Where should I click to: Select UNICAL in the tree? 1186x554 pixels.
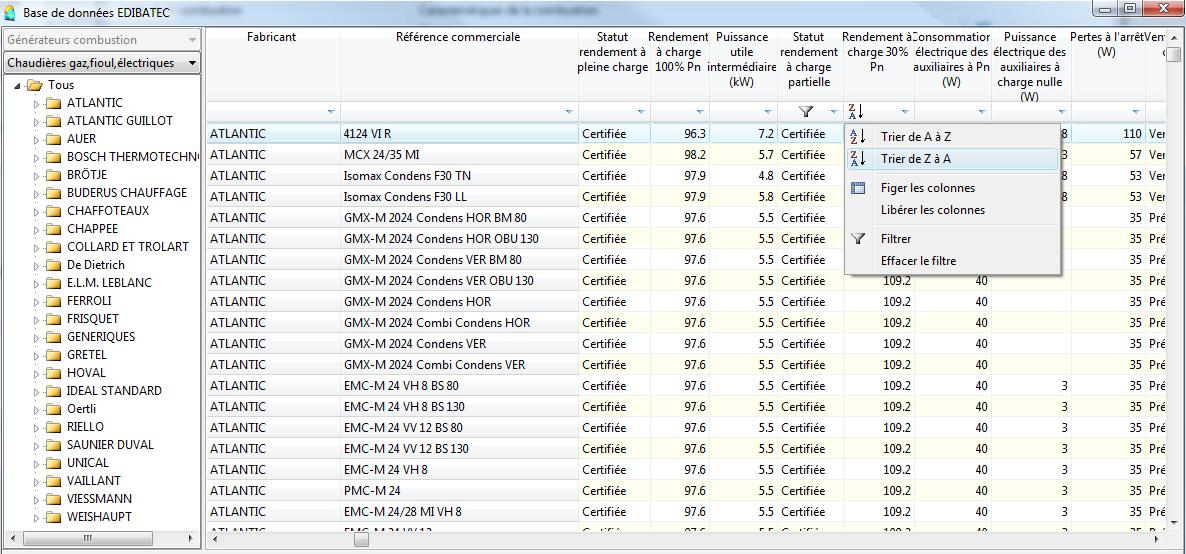pyautogui.click(x=88, y=463)
